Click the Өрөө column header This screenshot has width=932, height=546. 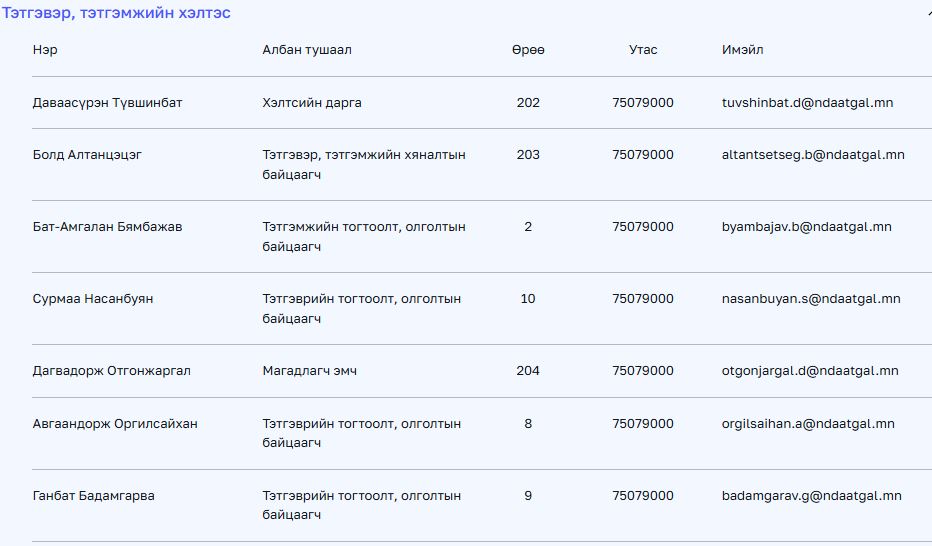[528, 50]
